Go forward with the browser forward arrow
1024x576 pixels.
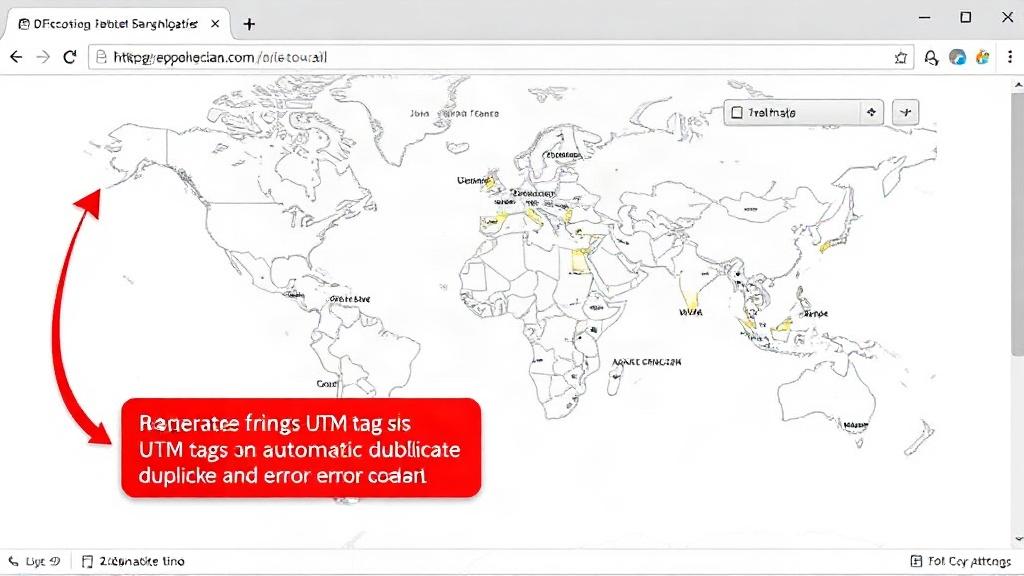43,57
